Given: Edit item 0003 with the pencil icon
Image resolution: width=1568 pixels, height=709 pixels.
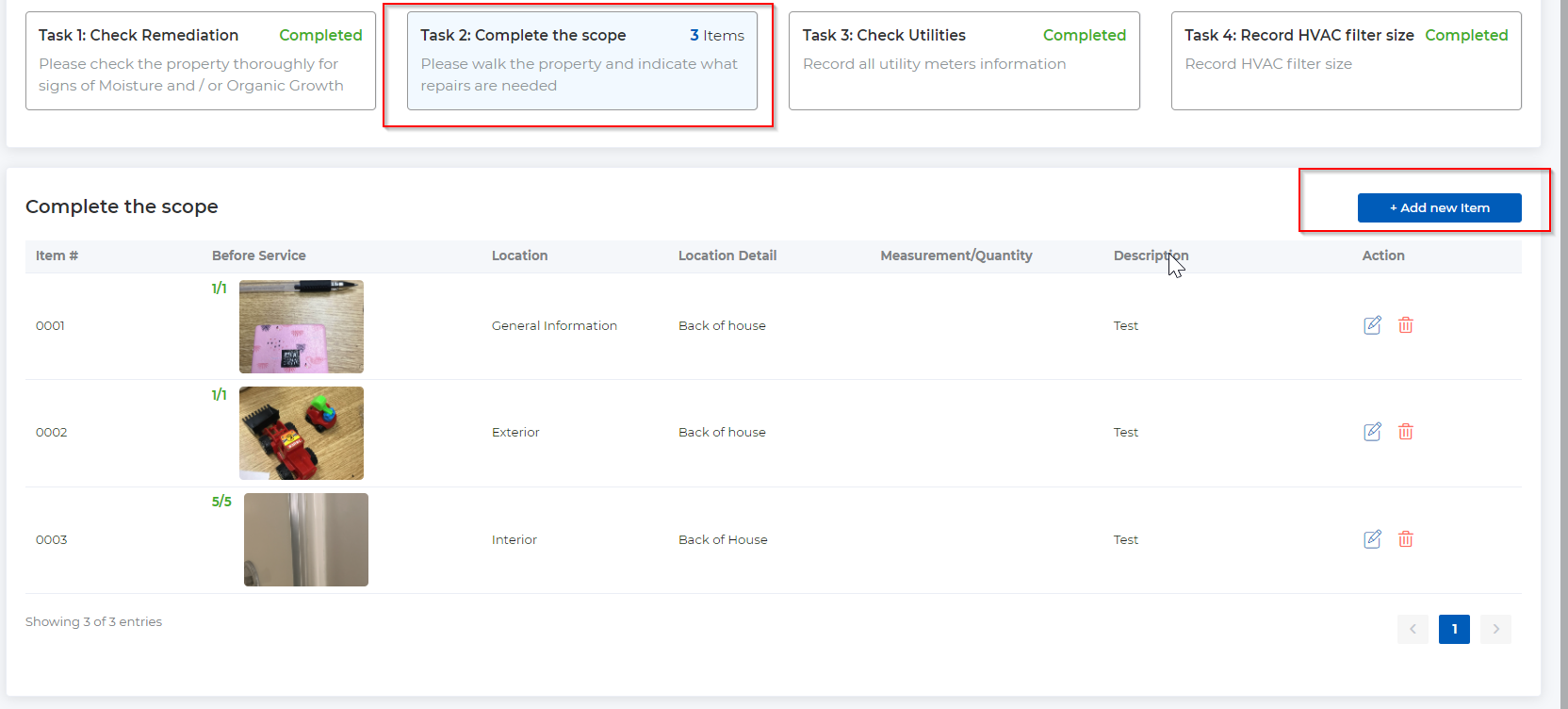Looking at the screenshot, I should pyautogui.click(x=1372, y=539).
